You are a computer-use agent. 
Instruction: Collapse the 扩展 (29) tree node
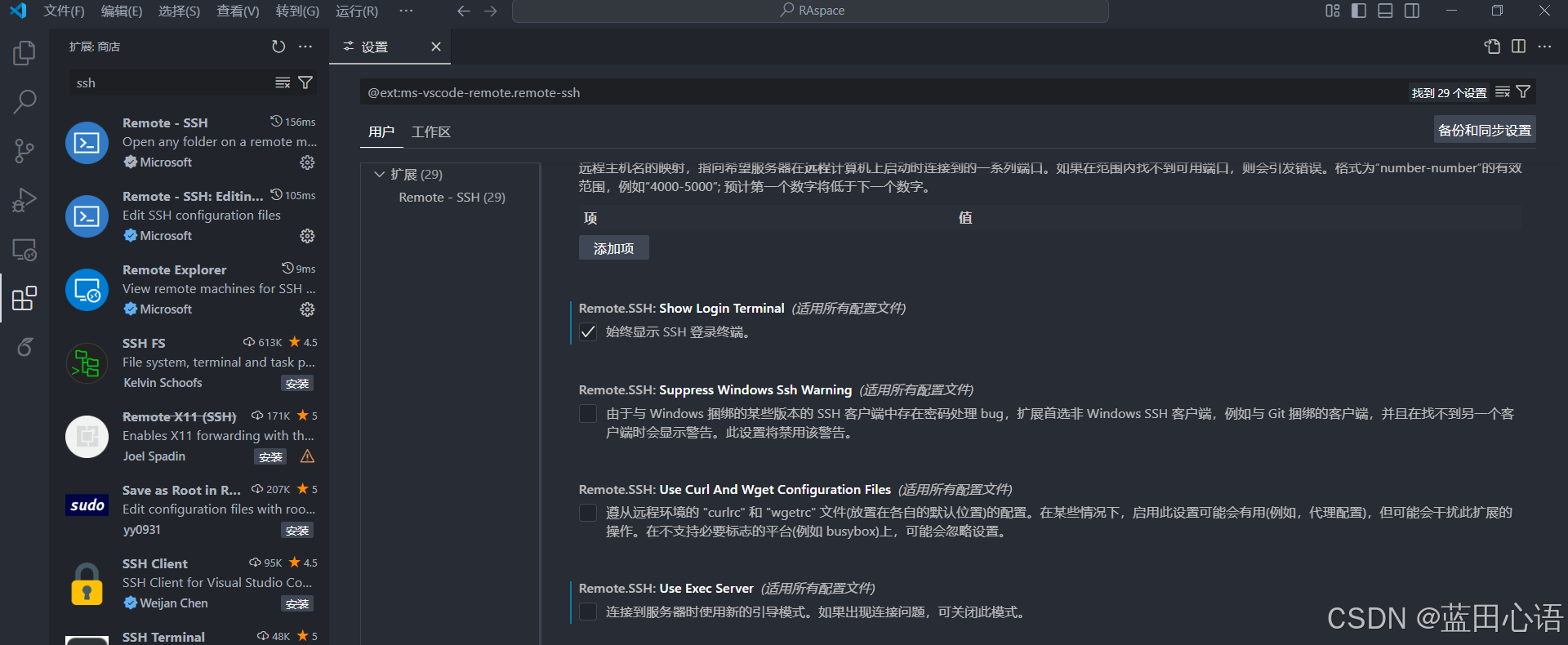point(379,174)
